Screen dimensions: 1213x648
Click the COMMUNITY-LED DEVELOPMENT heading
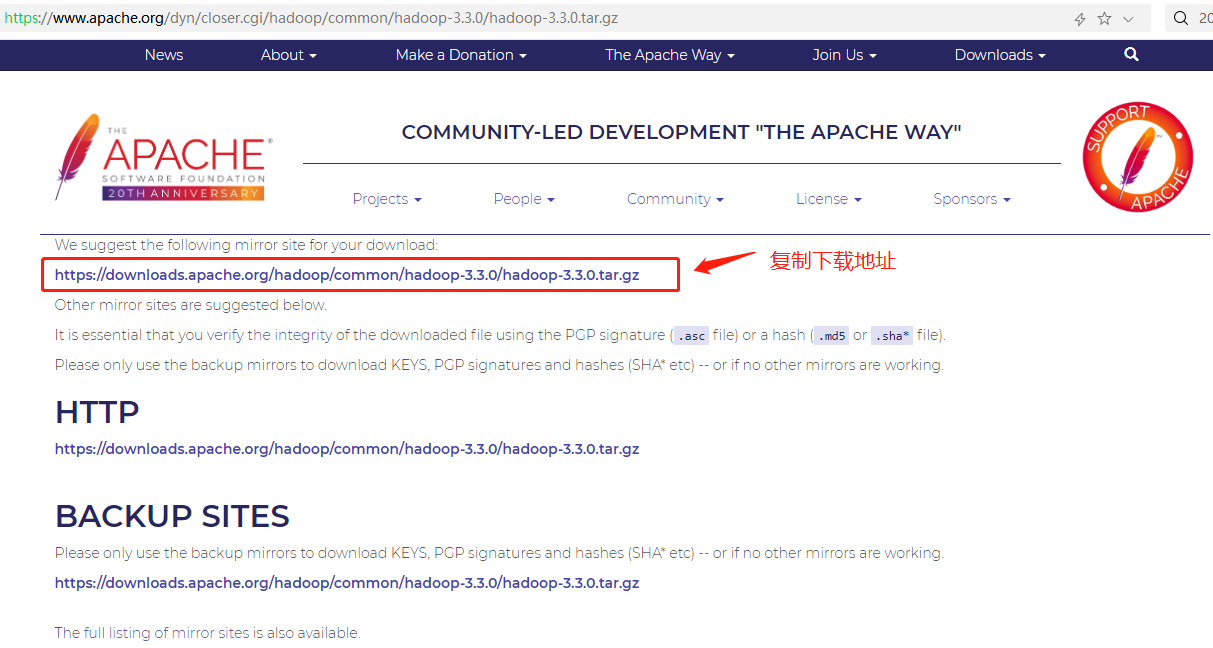pyautogui.click(x=681, y=132)
